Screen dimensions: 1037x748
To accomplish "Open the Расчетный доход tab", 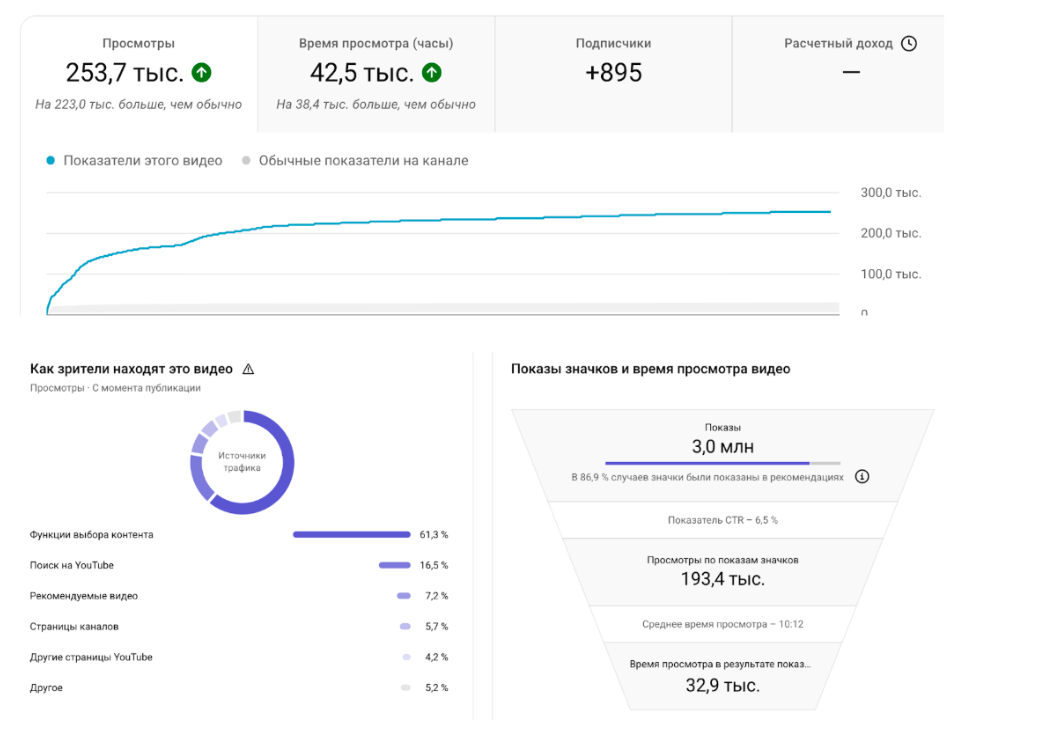I will [838, 74].
